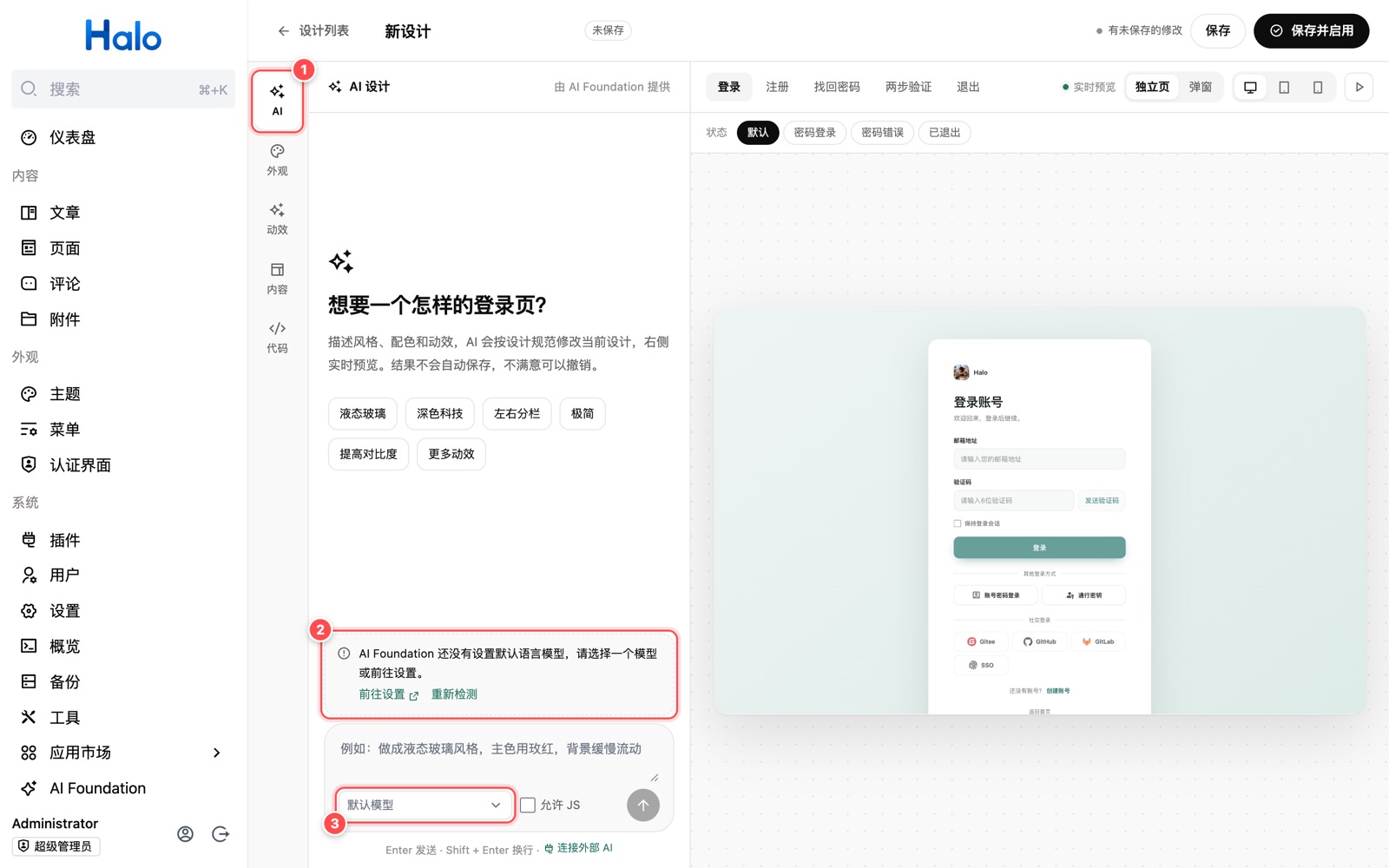
Task: Open AI Foundation in sidebar
Action: coord(123,788)
